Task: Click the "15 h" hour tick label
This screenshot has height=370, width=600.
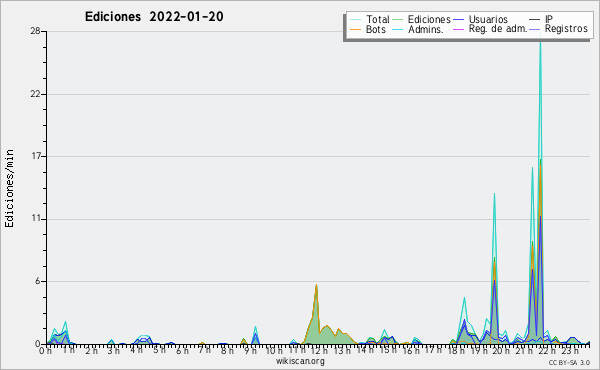Action: [x=388, y=349]
